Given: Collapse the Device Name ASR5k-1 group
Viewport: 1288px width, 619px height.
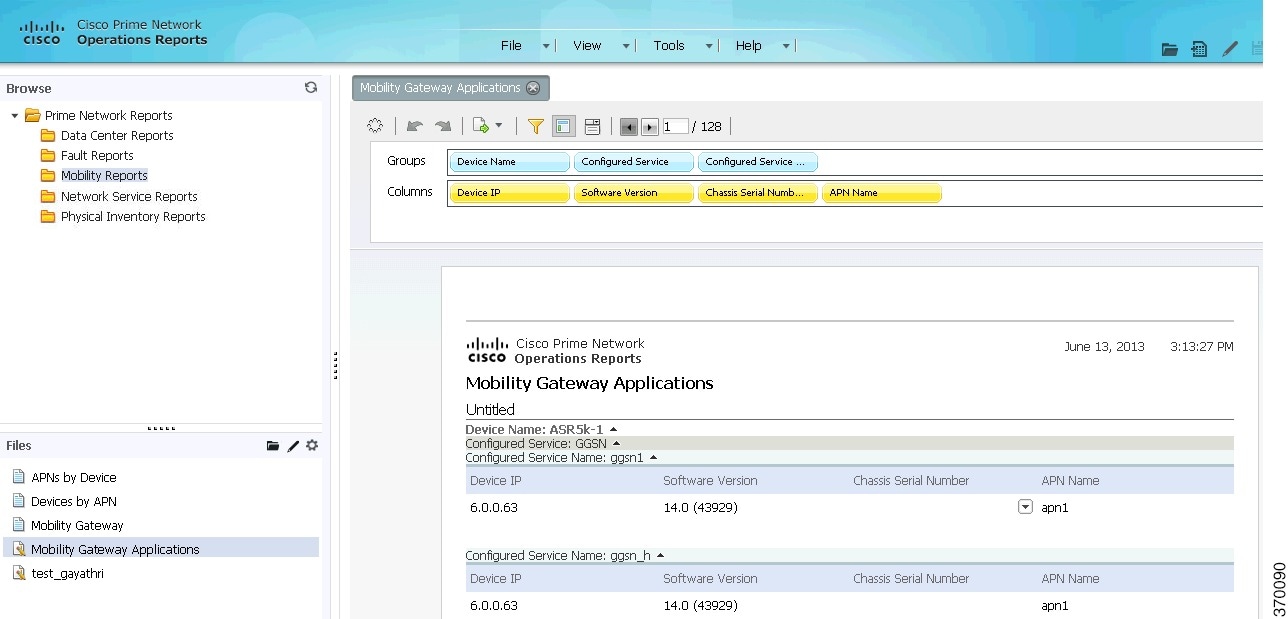Looking at the screenshot, I should 613,429.
